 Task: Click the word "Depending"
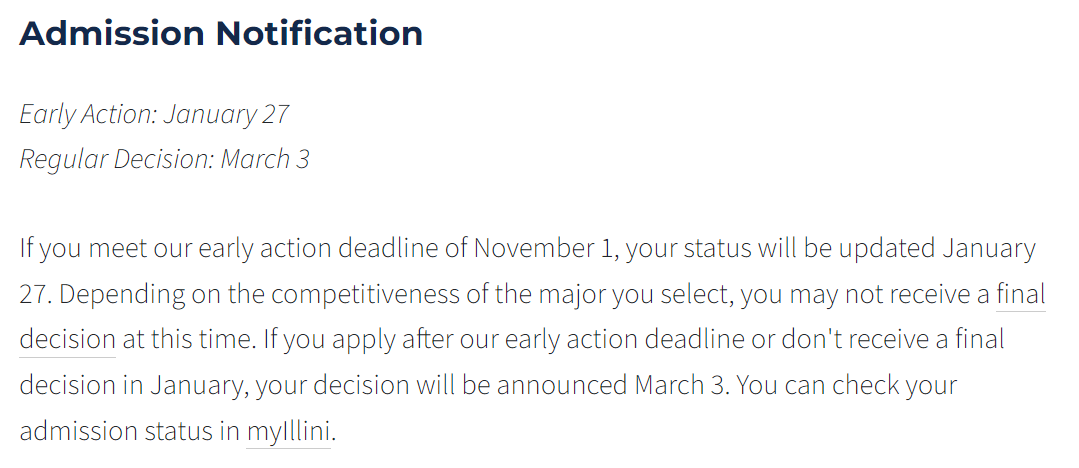[x=127, y=295]
